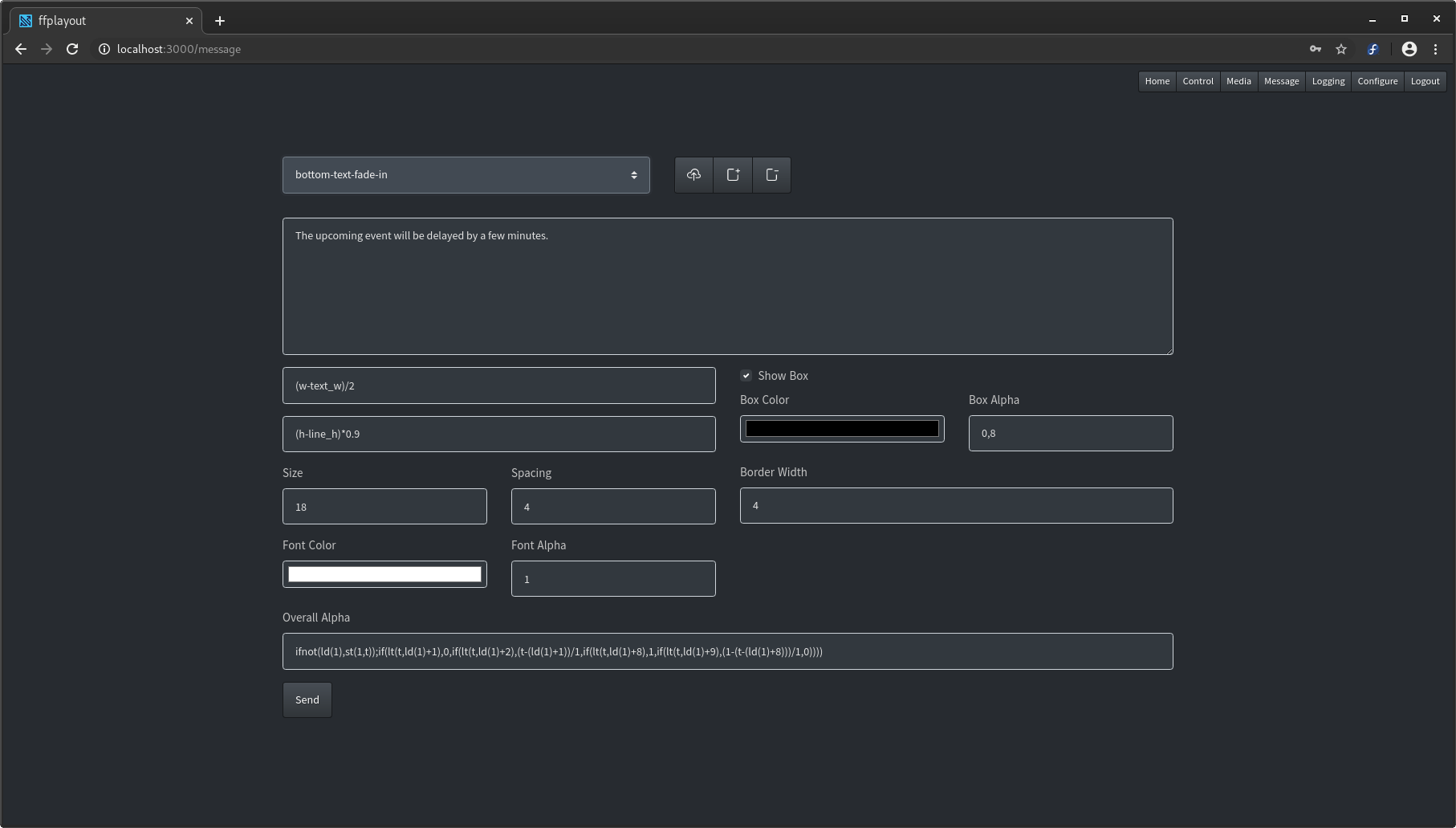Click the (h-line_h)*0.9 Y position field
The image size is (1456, 828).
[499, 434]
